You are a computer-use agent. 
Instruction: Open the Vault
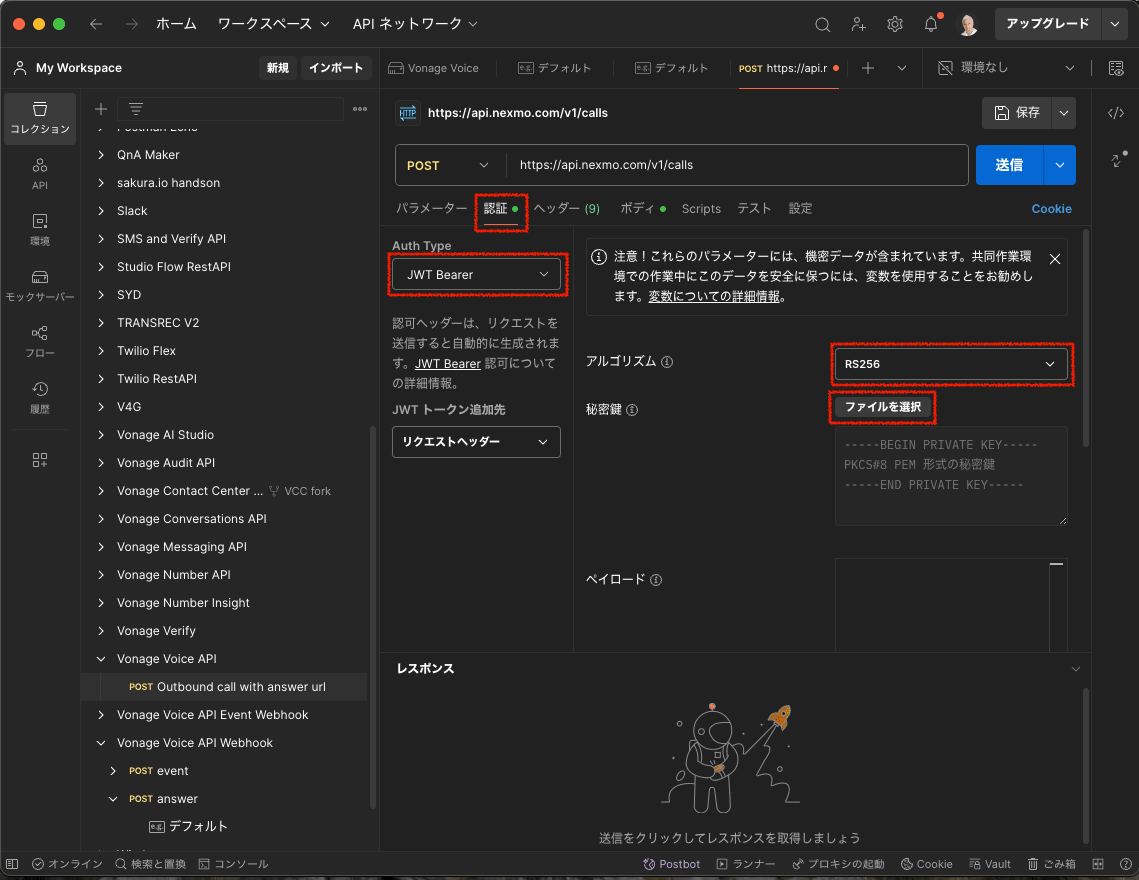point(989,863)
